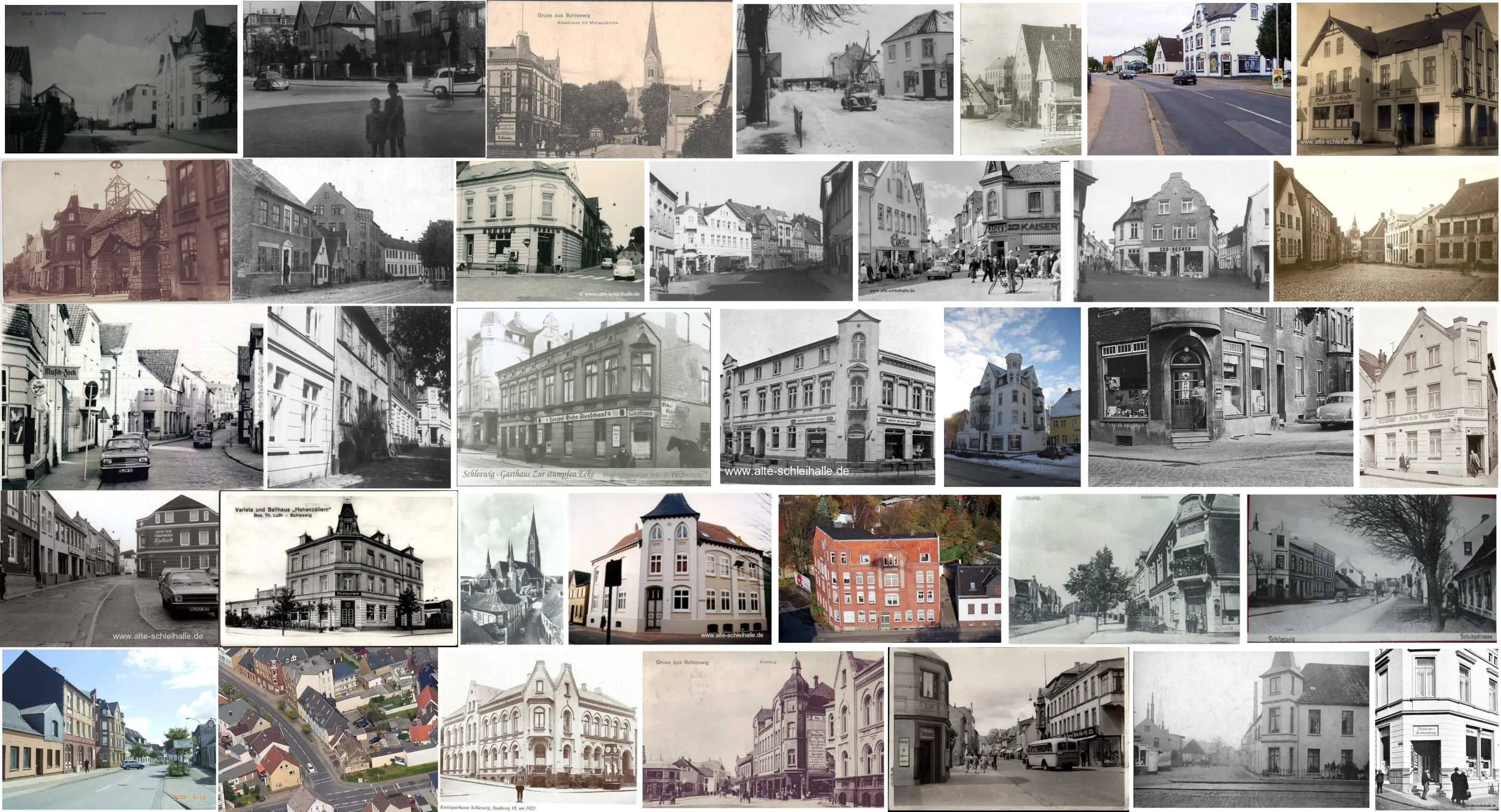
Task: Open the Gasthaus Zur stumpfen Ecke photo
Action: (583, 396)
